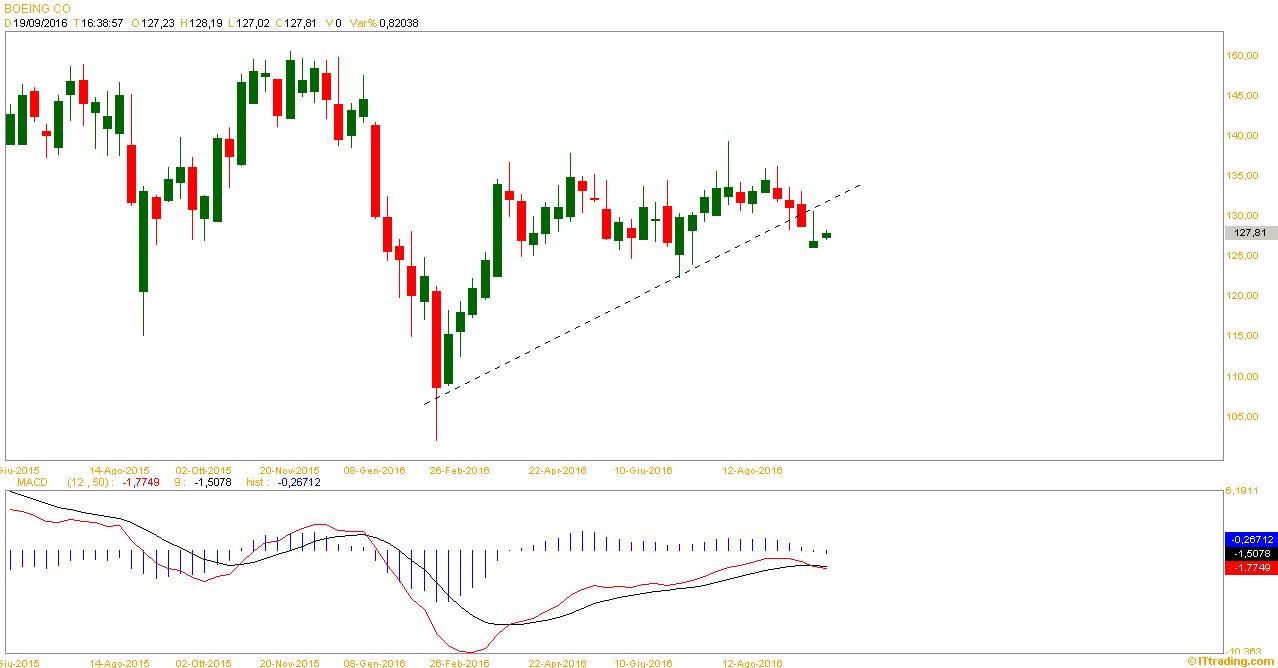
Task: Click the BOEING CO chart title
Action: [x=37, y=8]
